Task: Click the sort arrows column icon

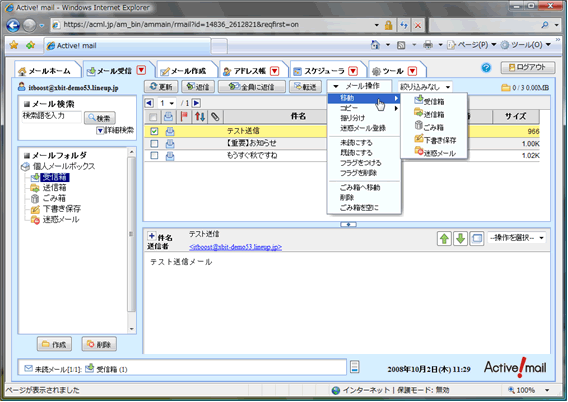Action: point(200,117)
